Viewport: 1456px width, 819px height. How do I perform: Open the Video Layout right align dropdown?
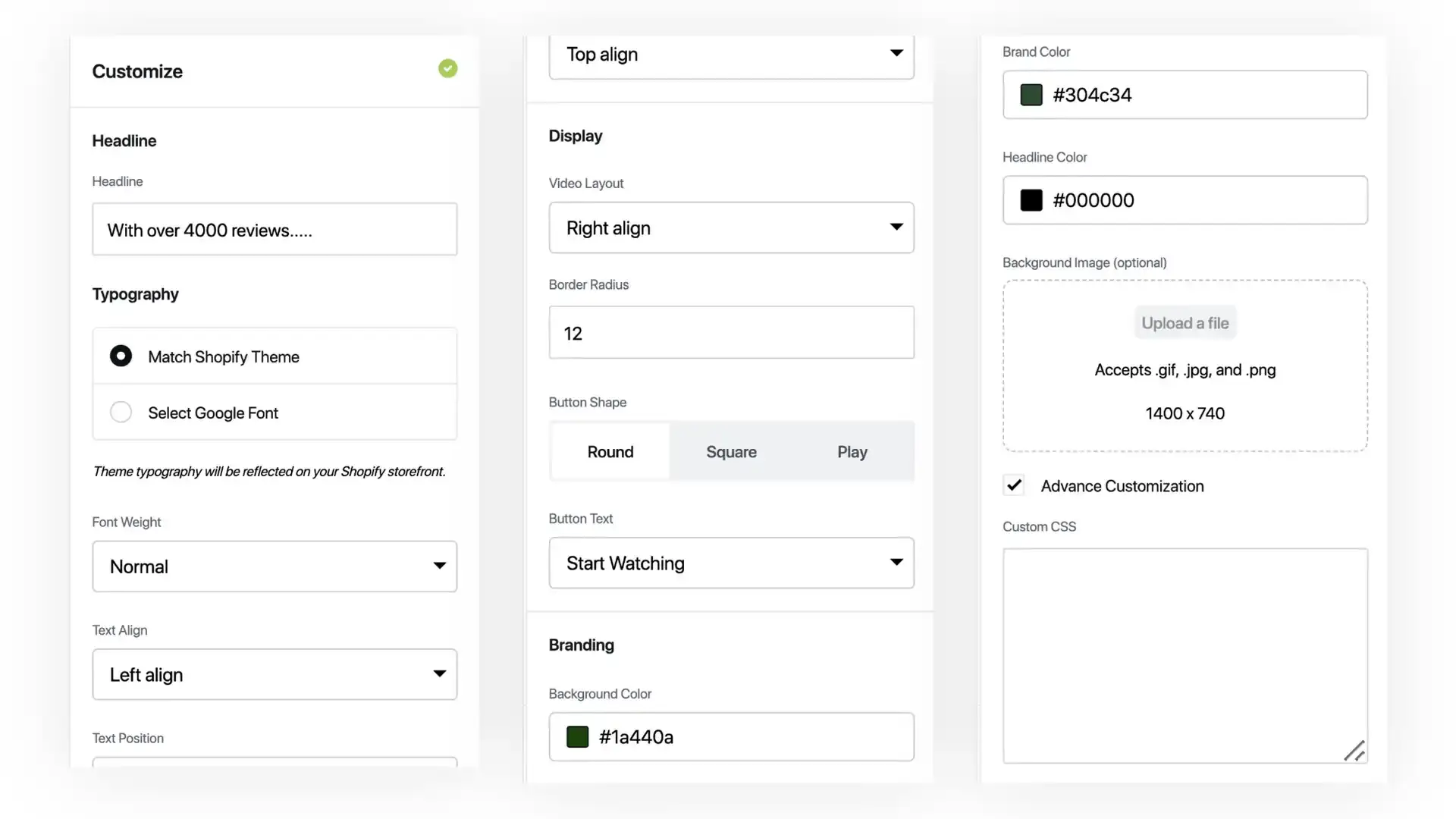point(731,227)
